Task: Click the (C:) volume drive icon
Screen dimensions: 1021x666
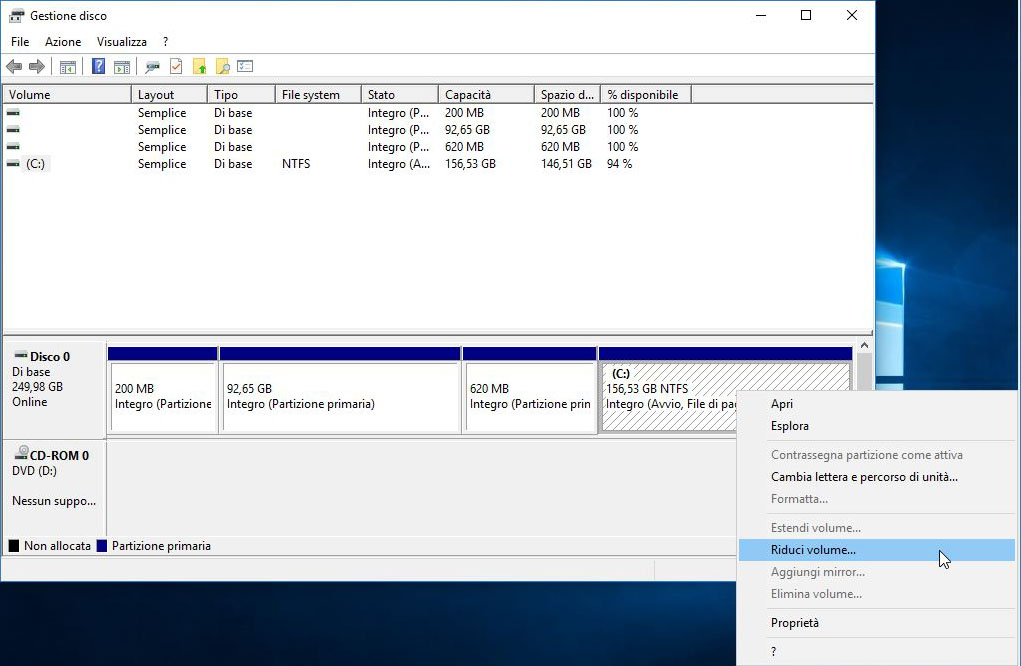Action: point(13,163)
